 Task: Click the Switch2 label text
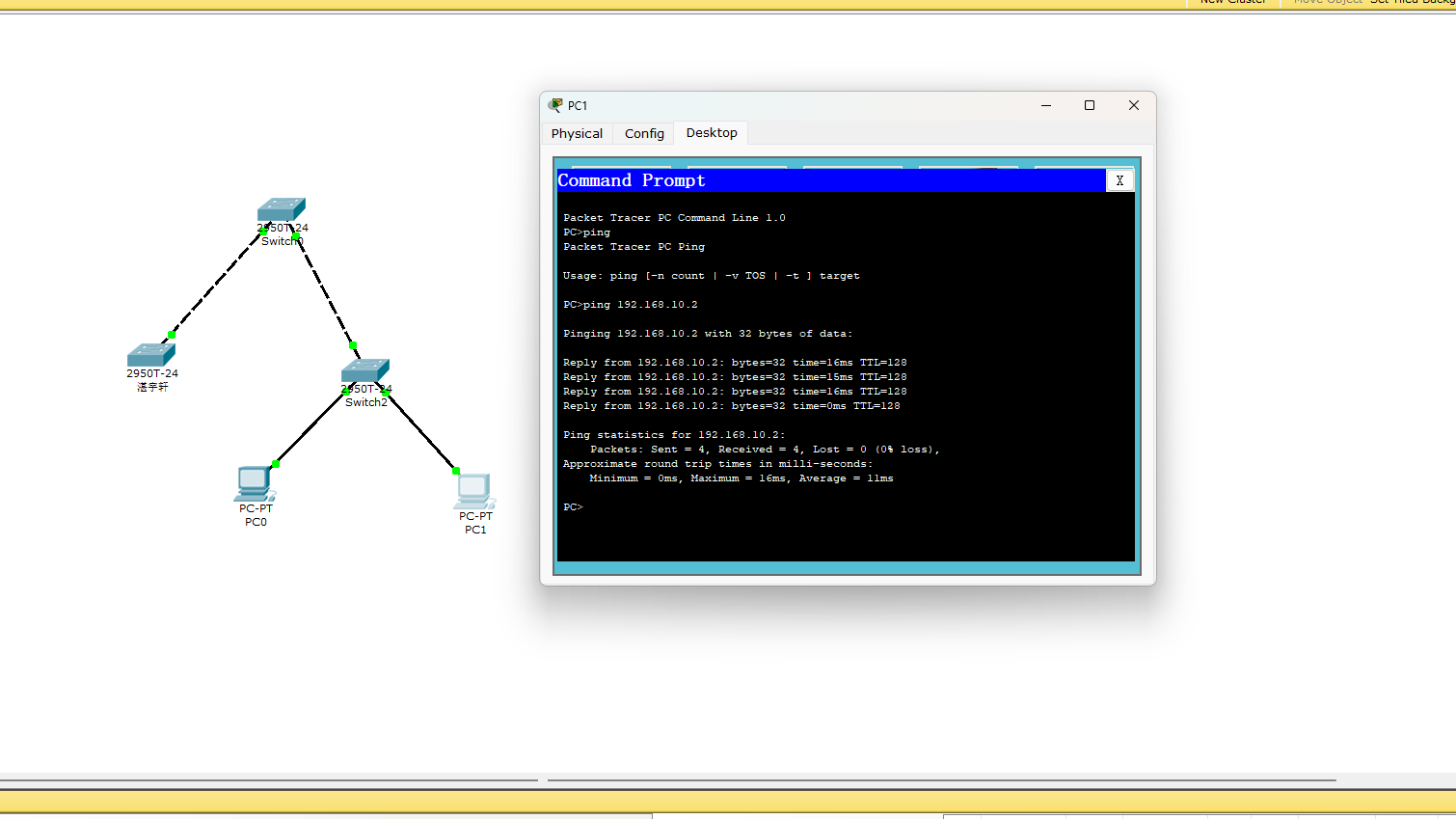pos(366,402)
